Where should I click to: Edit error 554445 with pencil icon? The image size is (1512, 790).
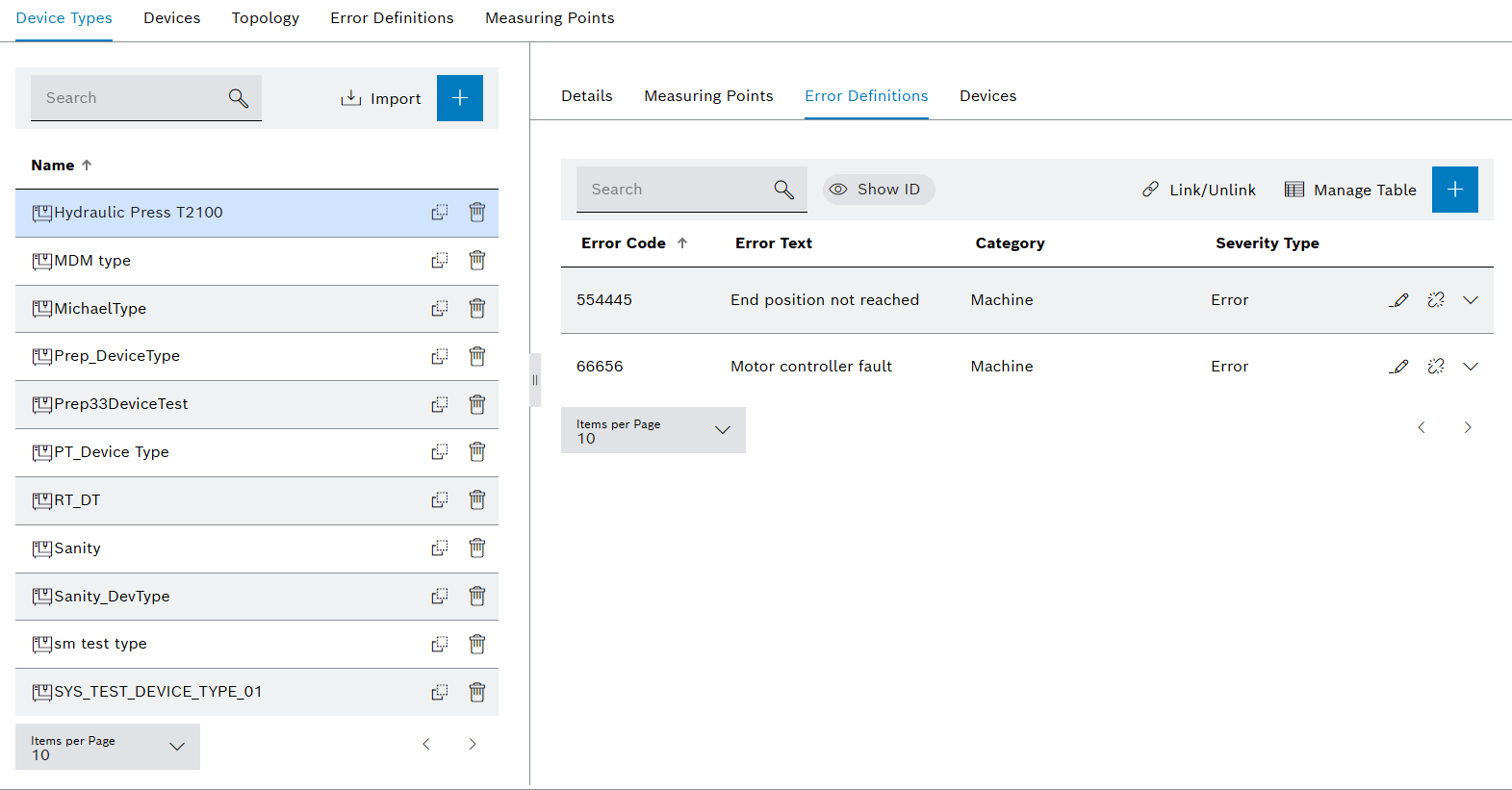click(1398, 300)
